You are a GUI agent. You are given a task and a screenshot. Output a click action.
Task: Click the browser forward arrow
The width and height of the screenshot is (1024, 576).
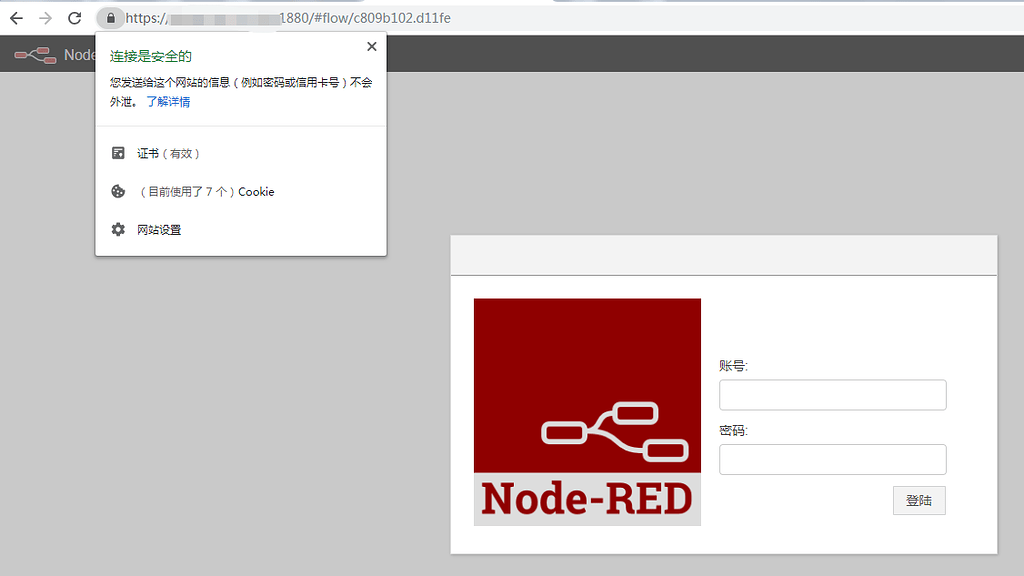point(45,18)
